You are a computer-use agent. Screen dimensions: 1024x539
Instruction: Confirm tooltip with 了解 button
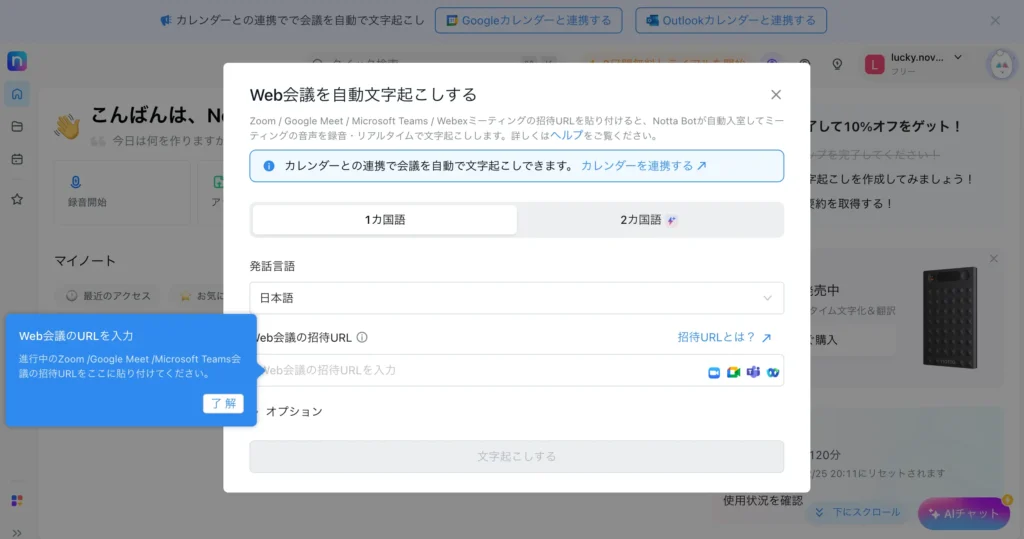[x=223, y=403]
